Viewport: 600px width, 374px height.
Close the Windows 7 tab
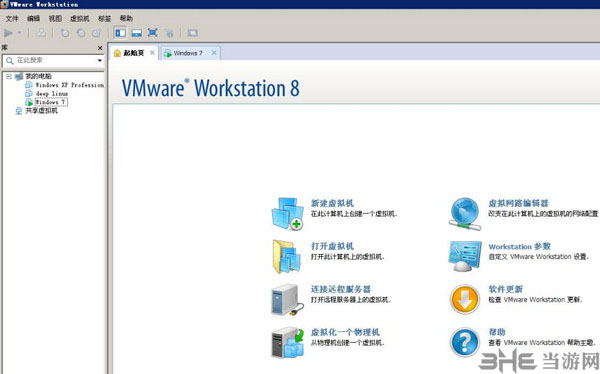[x=214, y=53]
